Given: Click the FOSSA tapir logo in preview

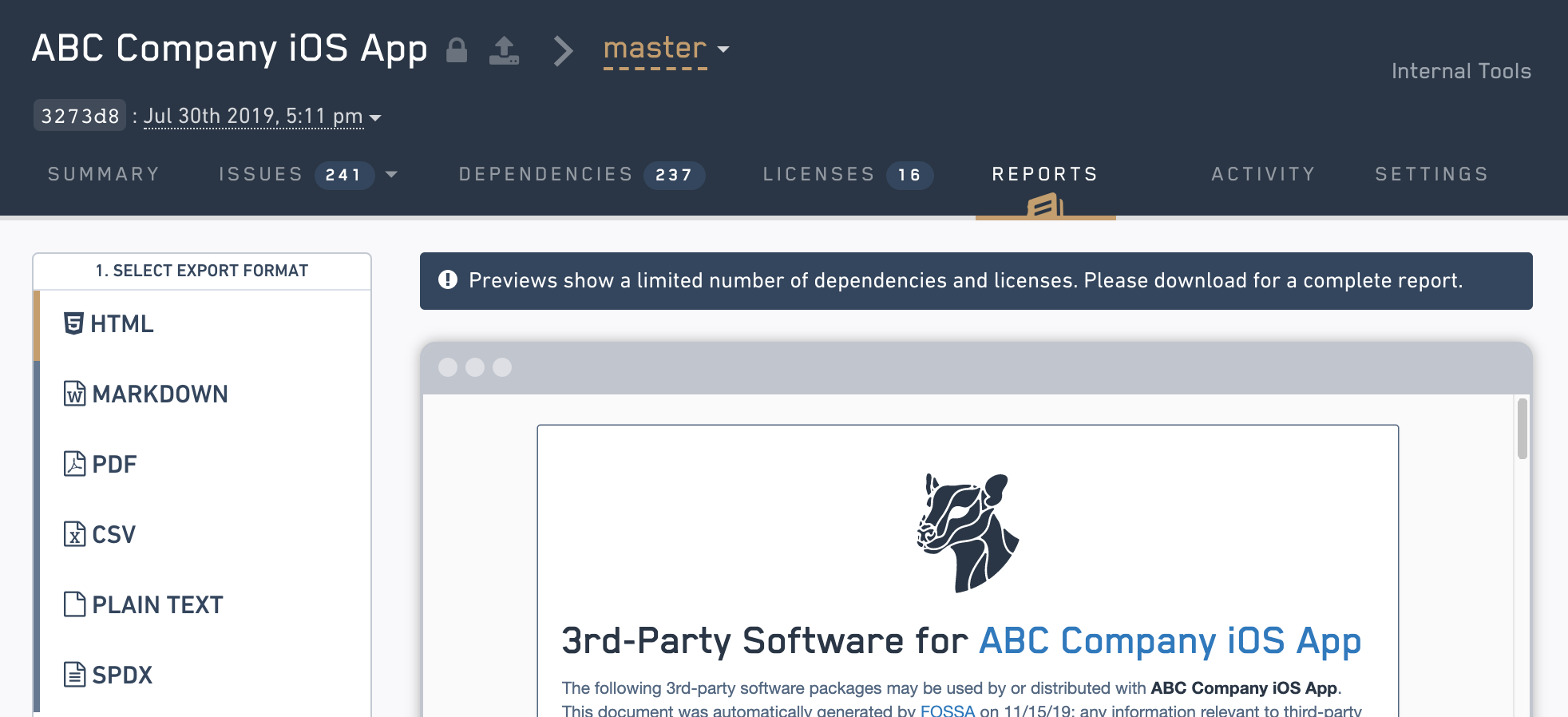Looking at the screenshot, I should tap(968, 533).
